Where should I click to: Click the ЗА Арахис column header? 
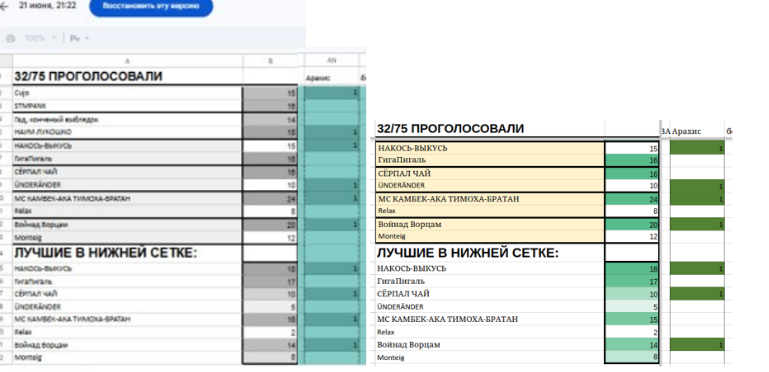click(x=681, y=131)
